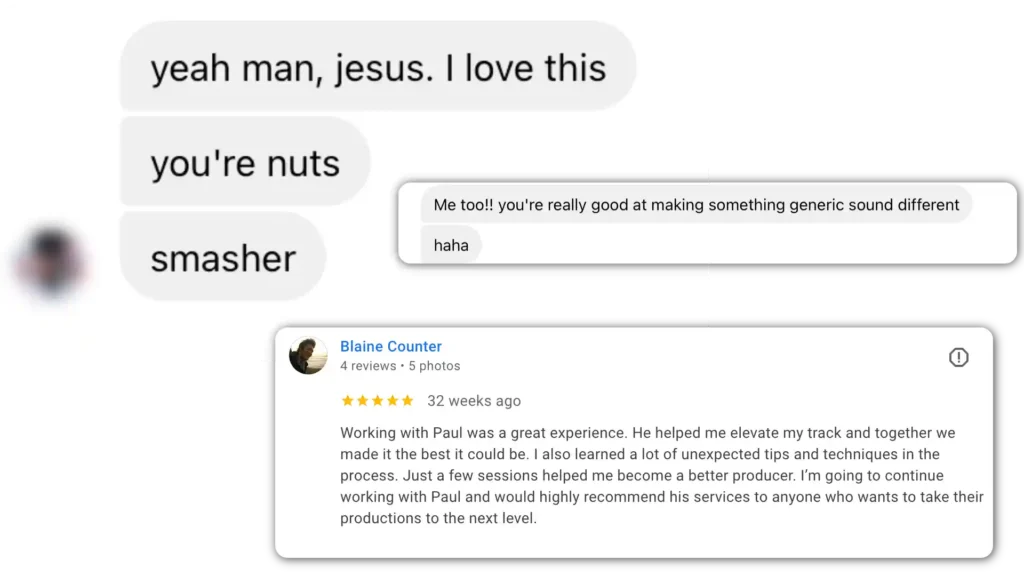
Task: Click the "haha" message bubble
Action: pos(451,245)
